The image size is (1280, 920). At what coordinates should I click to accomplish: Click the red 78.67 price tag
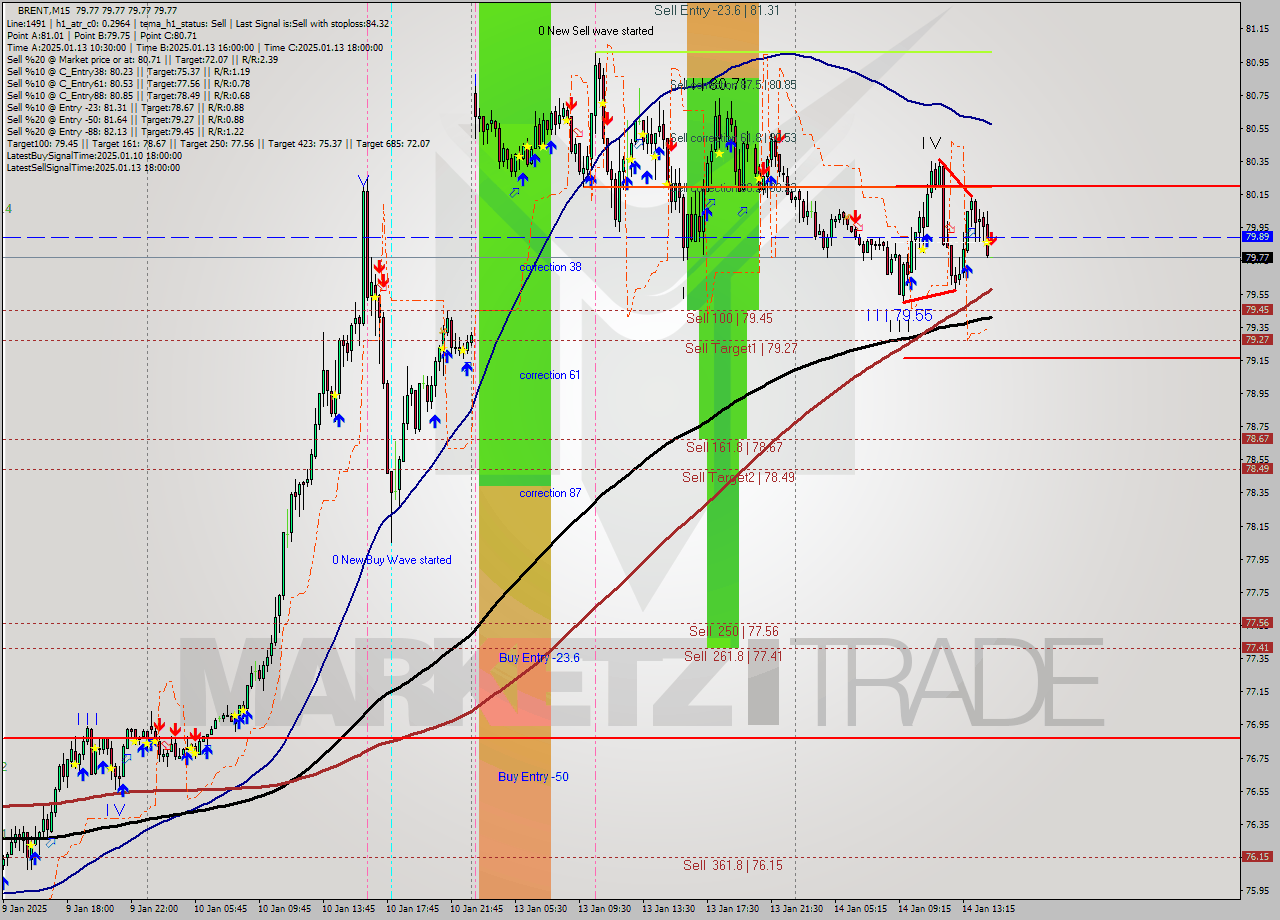(1257, 439)
